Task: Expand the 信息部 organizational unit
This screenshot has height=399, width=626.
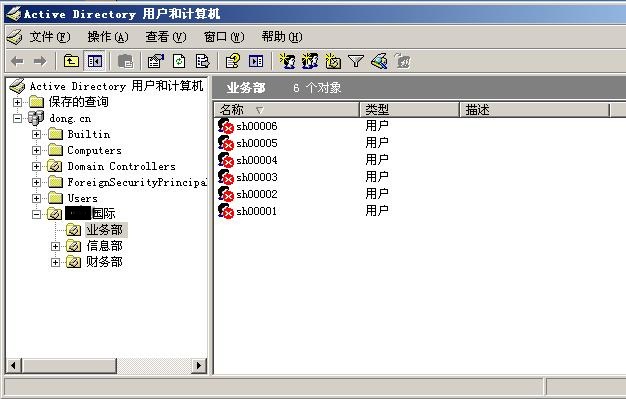Action: tap(55, 246)
